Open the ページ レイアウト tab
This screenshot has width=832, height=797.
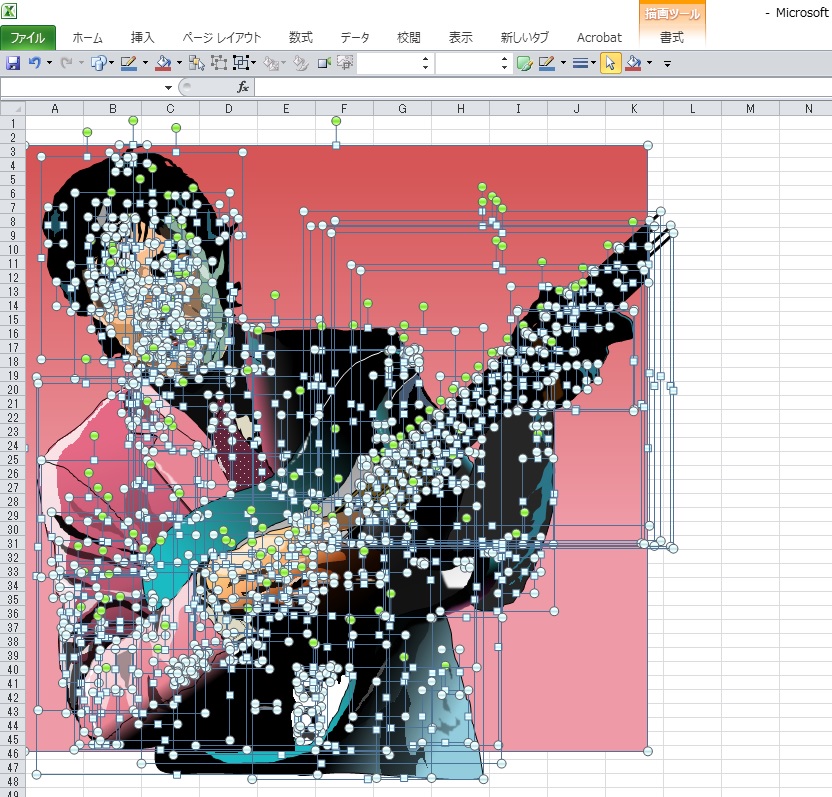pos(222,38)
